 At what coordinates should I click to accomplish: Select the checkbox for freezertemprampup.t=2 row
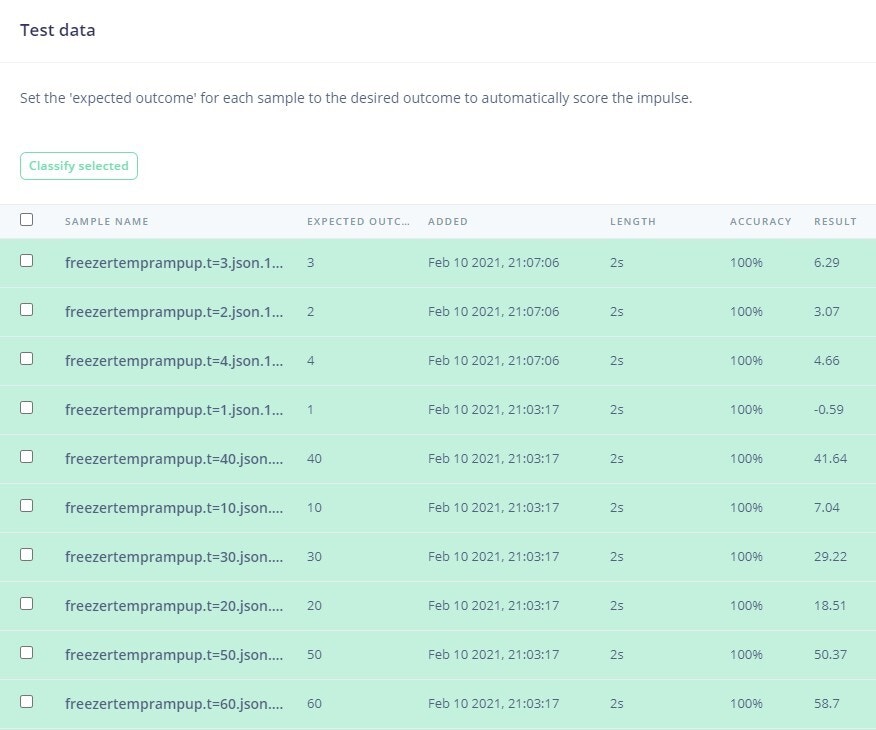click(26, 310)
